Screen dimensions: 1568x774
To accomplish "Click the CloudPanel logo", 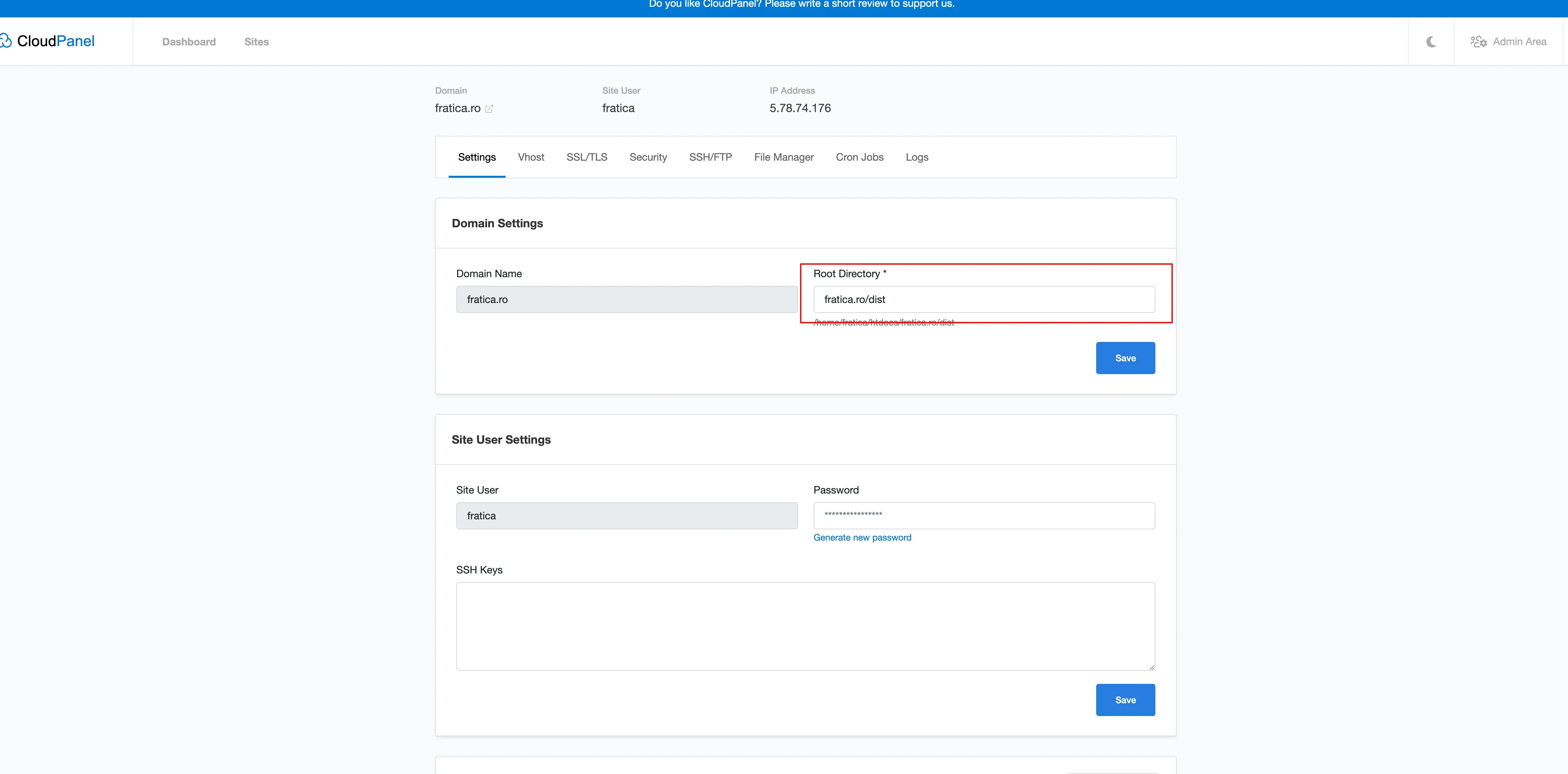I will (48, 41).
